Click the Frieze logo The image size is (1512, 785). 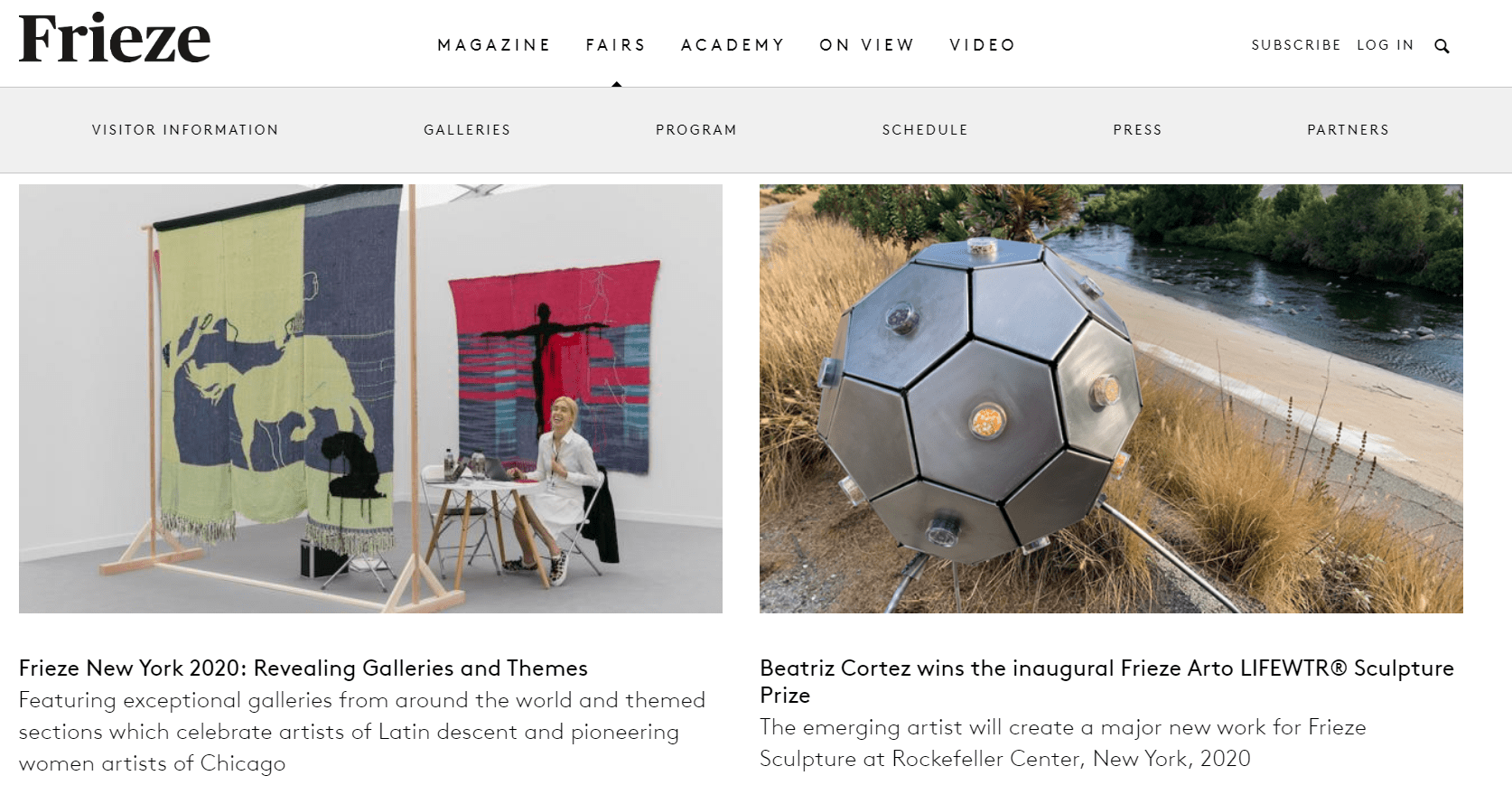pos(115,39)
